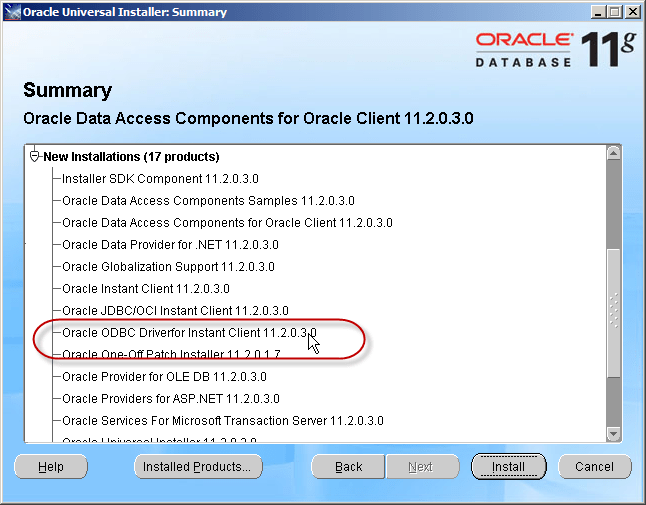646x505 pixels.
Task: Close the installer window
Action: click(x=632, y=12)
